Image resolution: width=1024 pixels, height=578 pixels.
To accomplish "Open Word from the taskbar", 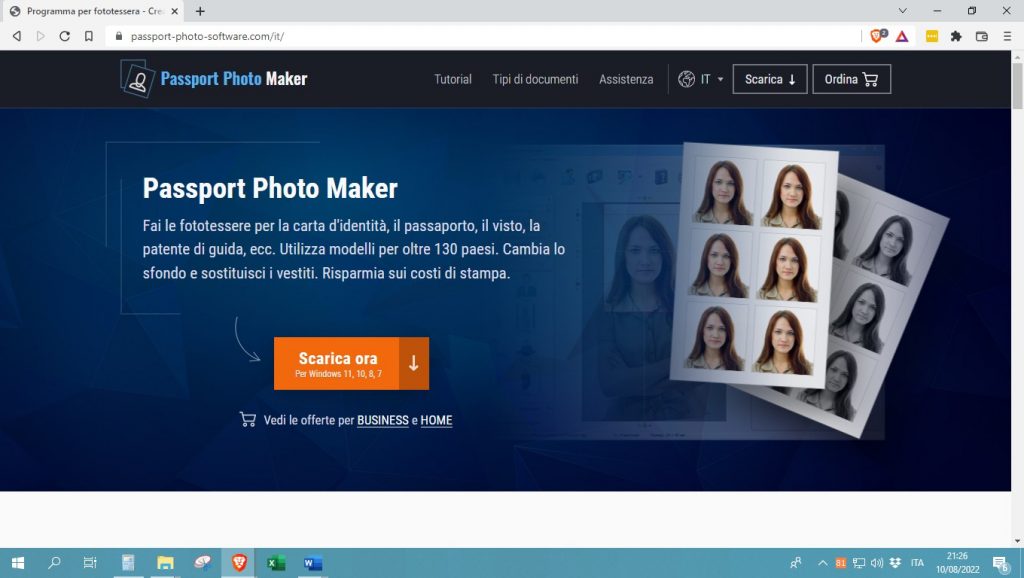I will tap(311, 563).
